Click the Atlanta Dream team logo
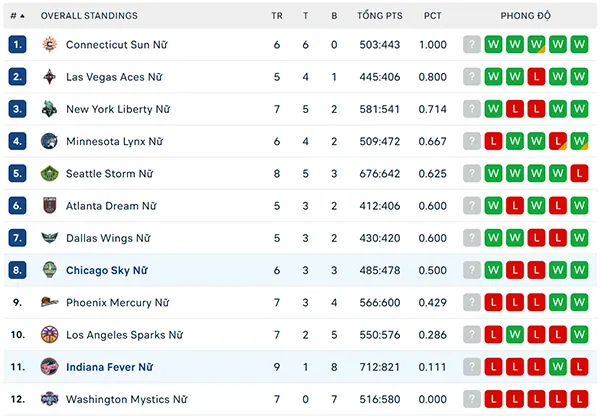600x420 pixels. point(49,206)
